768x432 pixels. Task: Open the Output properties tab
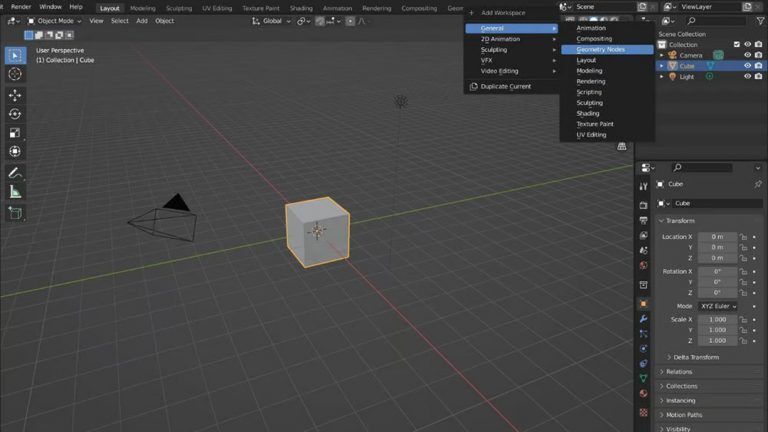coord(644,220)
